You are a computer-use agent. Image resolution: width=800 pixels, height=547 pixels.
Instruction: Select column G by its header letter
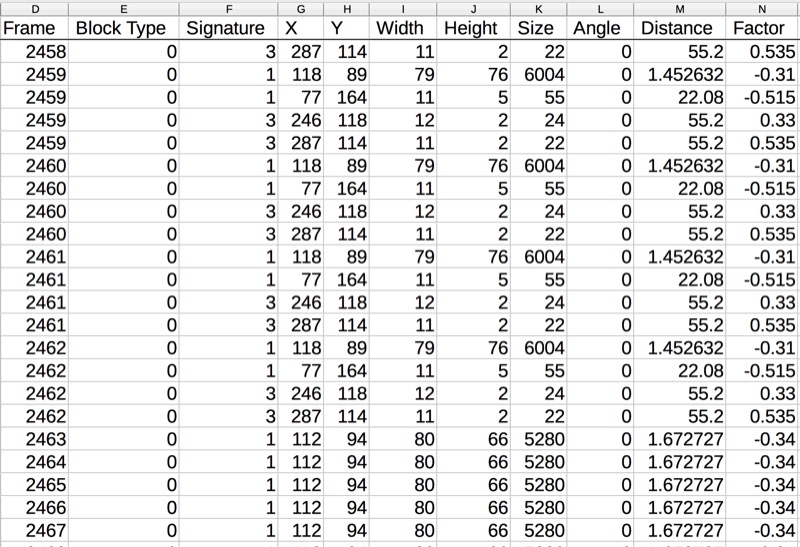301,9
